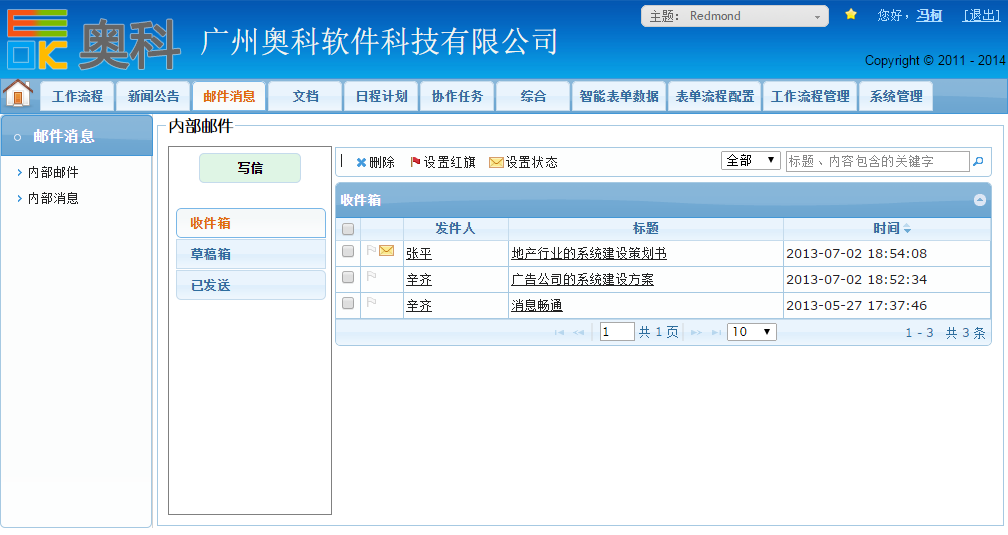Click the 删除 delete X icon
The height and width of the screenshot is (535, 1008).
361,162
